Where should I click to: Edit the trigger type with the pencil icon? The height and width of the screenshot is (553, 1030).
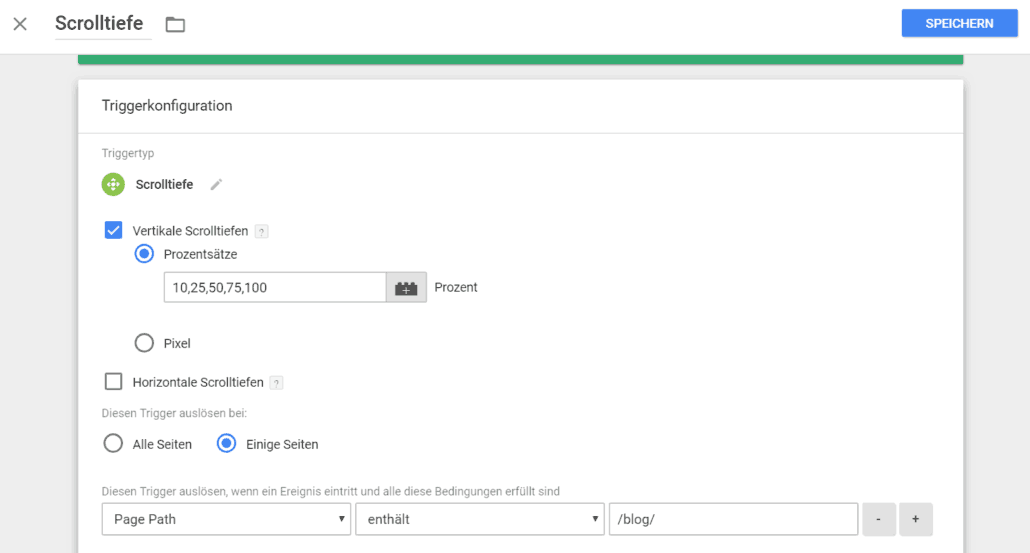click(216, 185)
